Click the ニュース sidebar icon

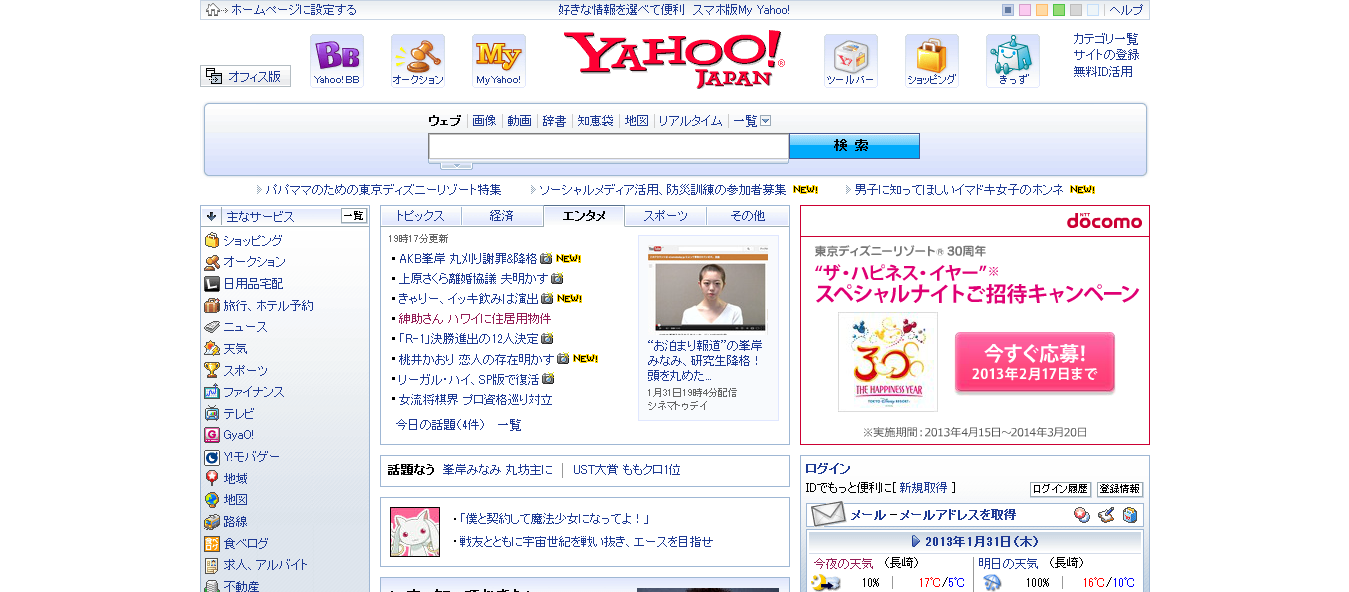[212, 326]
